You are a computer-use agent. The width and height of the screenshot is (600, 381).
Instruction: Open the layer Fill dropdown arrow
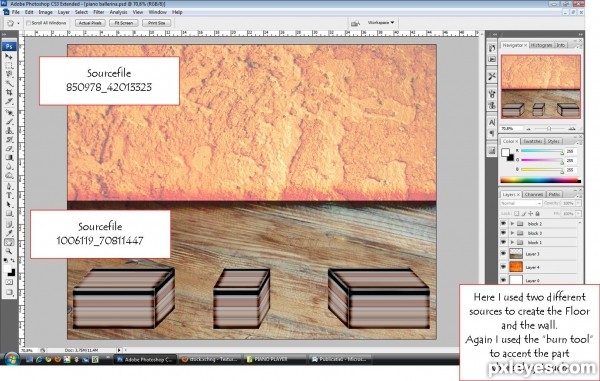[578, 213]
